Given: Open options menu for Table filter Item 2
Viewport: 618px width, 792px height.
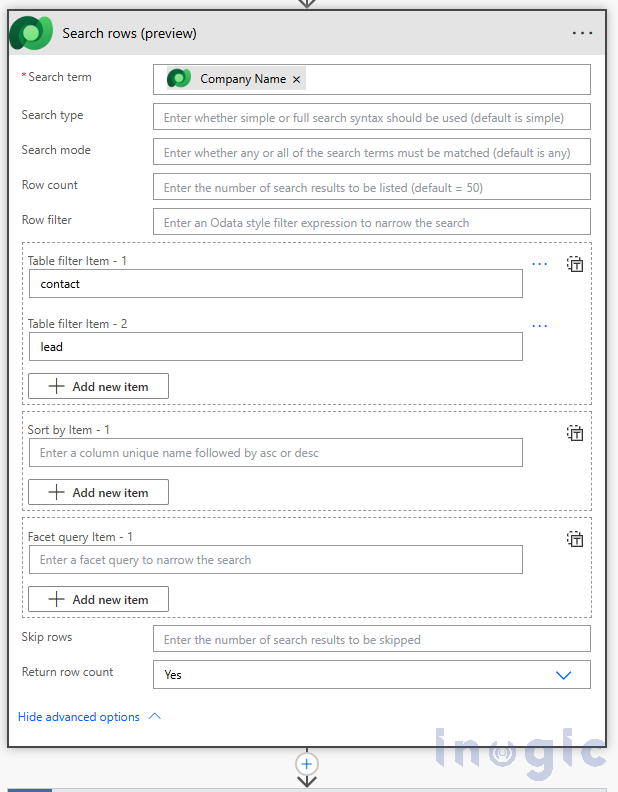Looking at the screenshot, I should (x=540, y=326).
